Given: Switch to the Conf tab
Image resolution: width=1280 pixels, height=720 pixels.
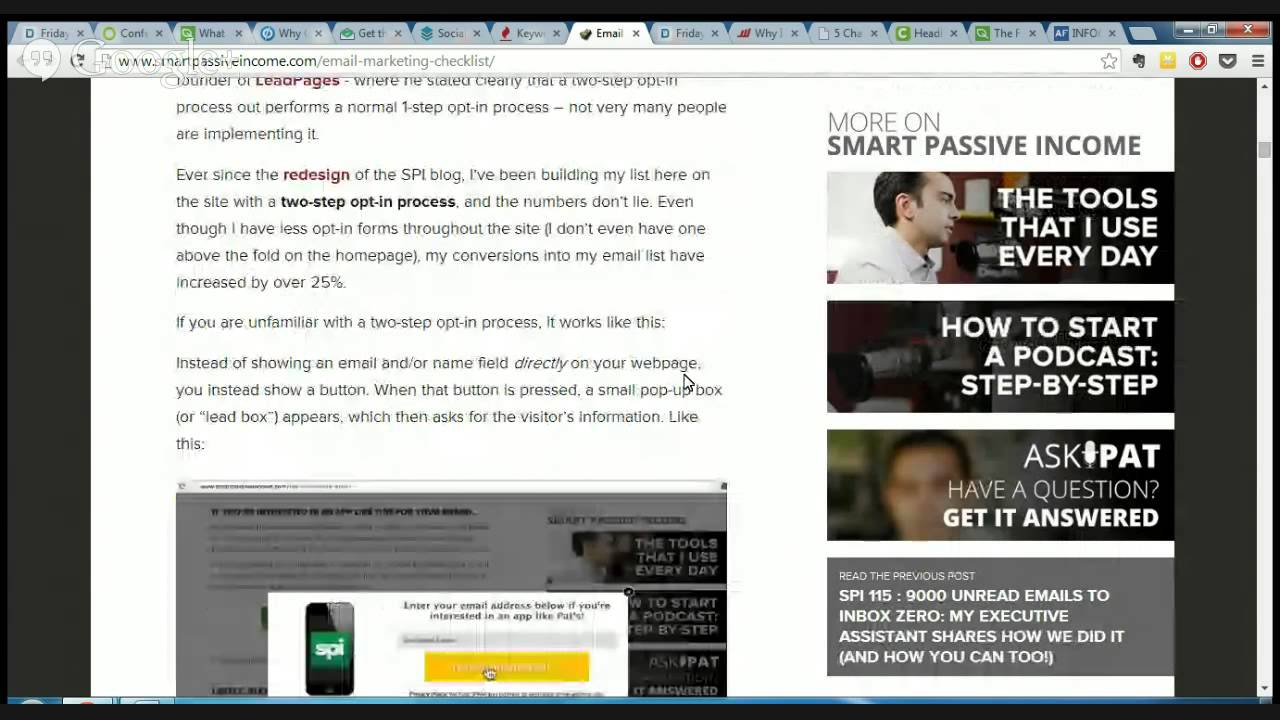Looking at the screenshot, I should coord(133,33).
